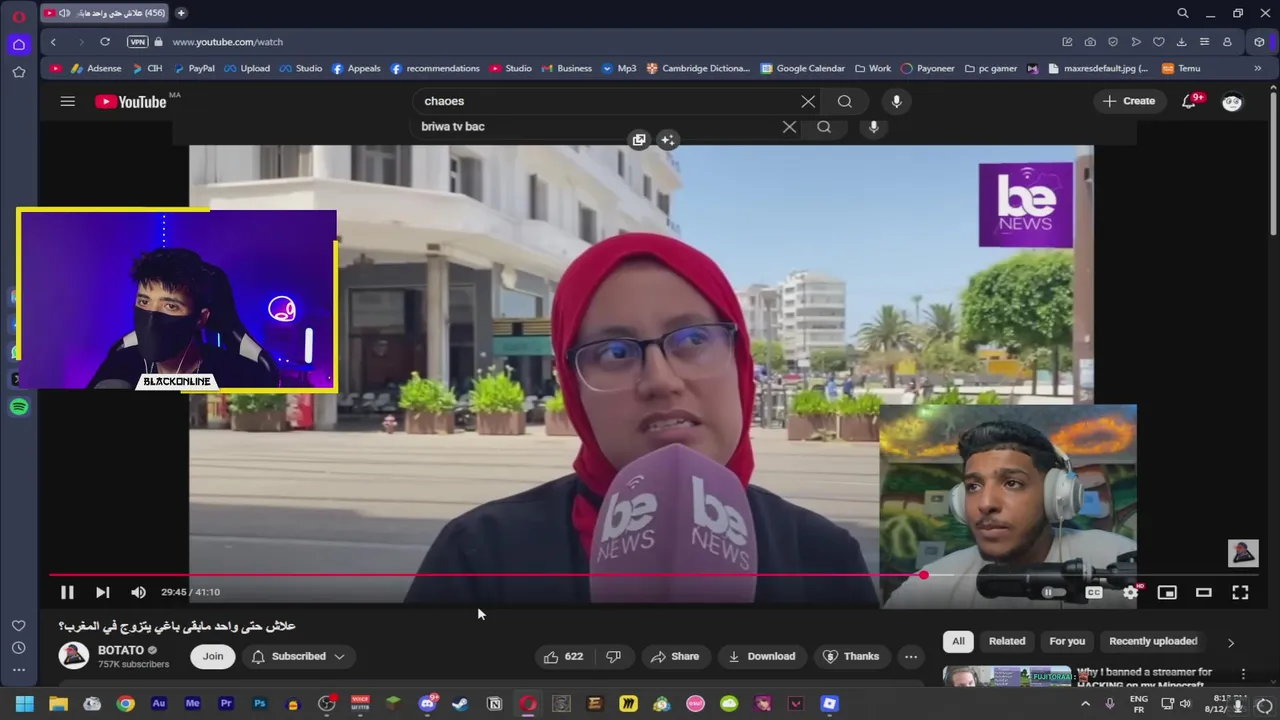Open the account avatar menu
This screenshot has width=1280, height=720.
point(1232,101)
